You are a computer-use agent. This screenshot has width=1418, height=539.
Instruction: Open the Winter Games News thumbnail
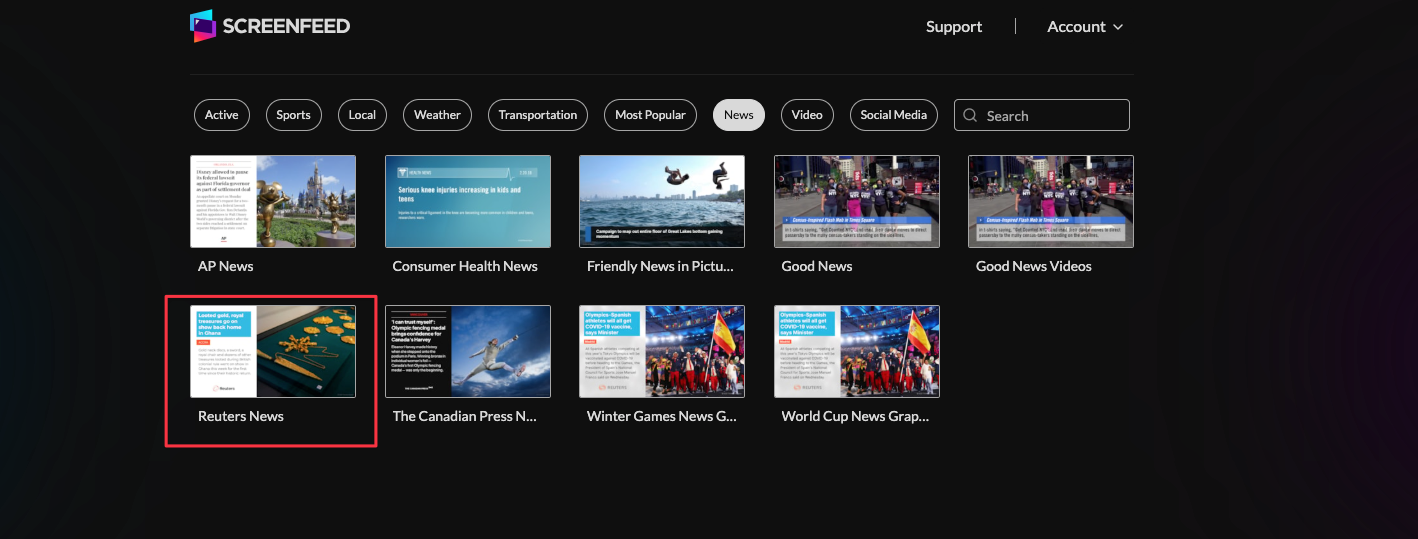click(x=662, y=351)
